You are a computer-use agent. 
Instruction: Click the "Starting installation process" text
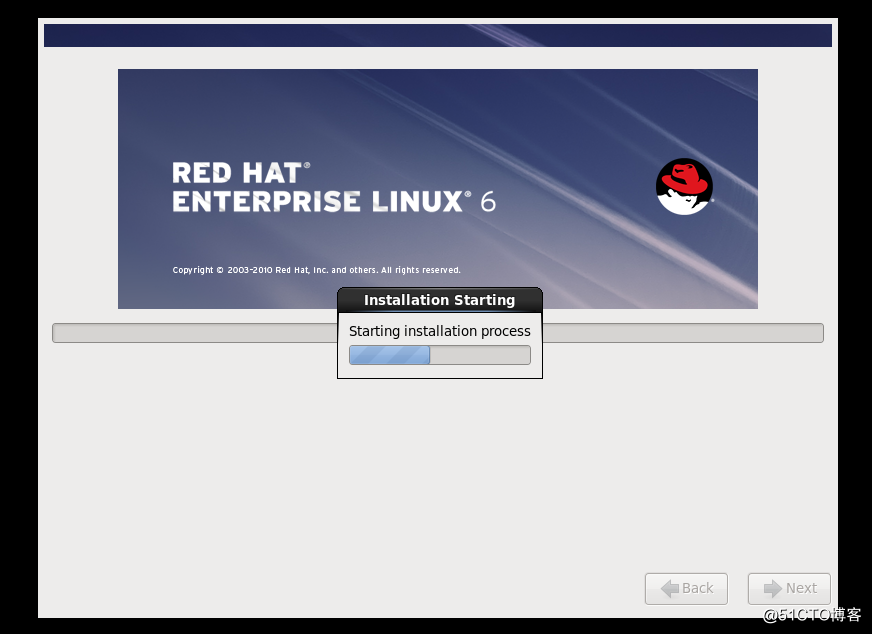pos(439,331)
